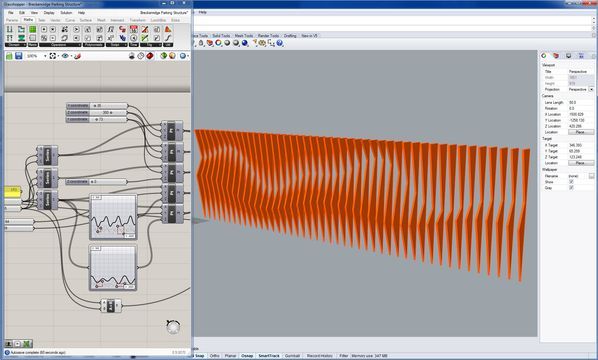Open the Rhino Help menu
The width and height of the screenshot is (598, 360).
[203, 12]
